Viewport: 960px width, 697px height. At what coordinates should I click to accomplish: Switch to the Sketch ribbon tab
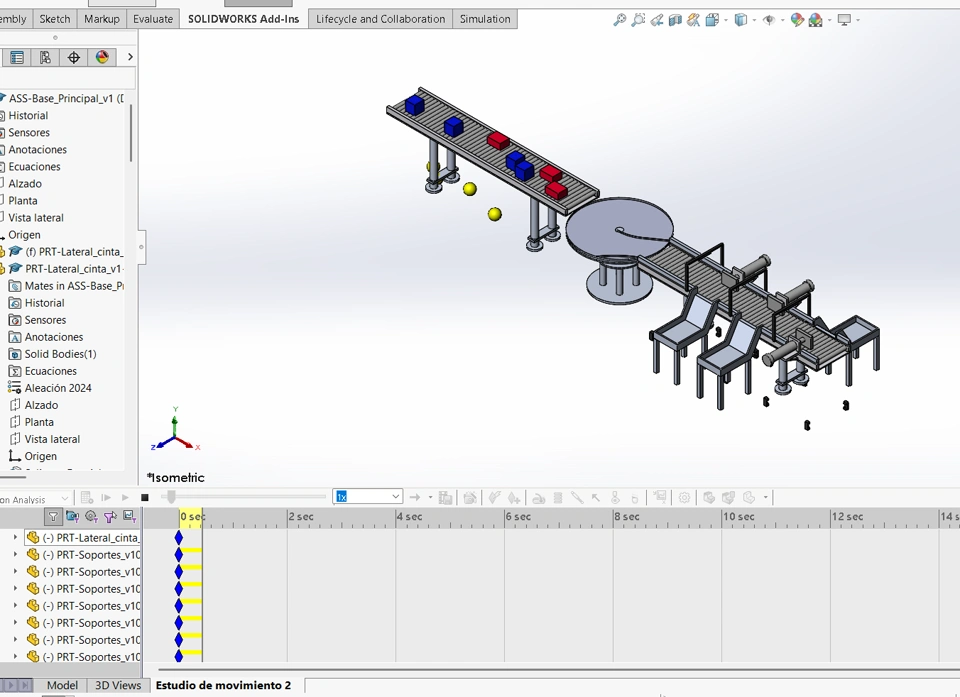pyautogui.click(x=54, y=19)
